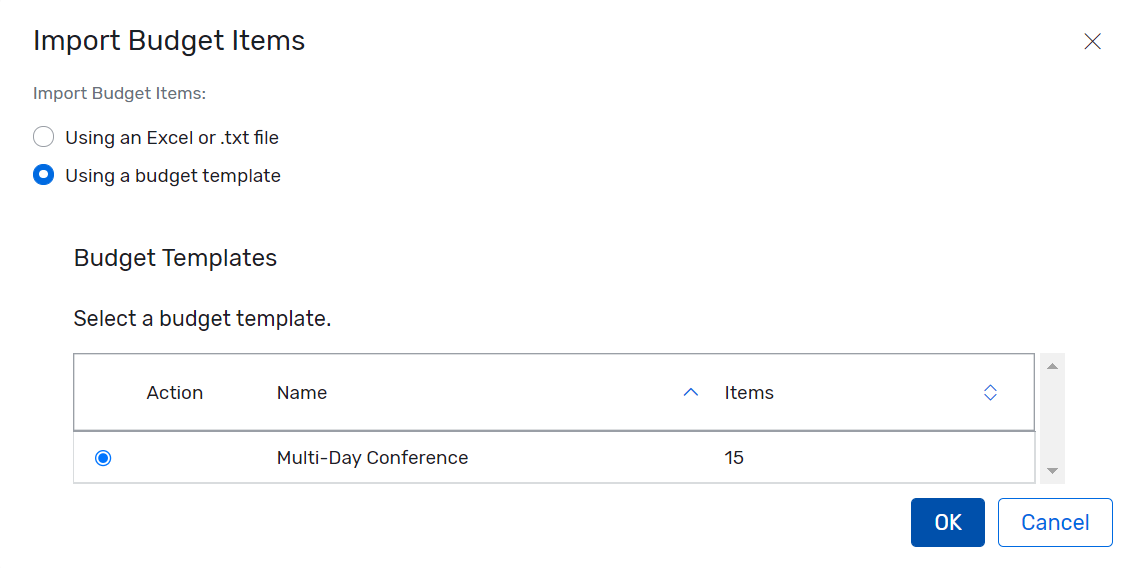Choose the budget template radio button
The image size is (1136, 568).
[43, 175]
